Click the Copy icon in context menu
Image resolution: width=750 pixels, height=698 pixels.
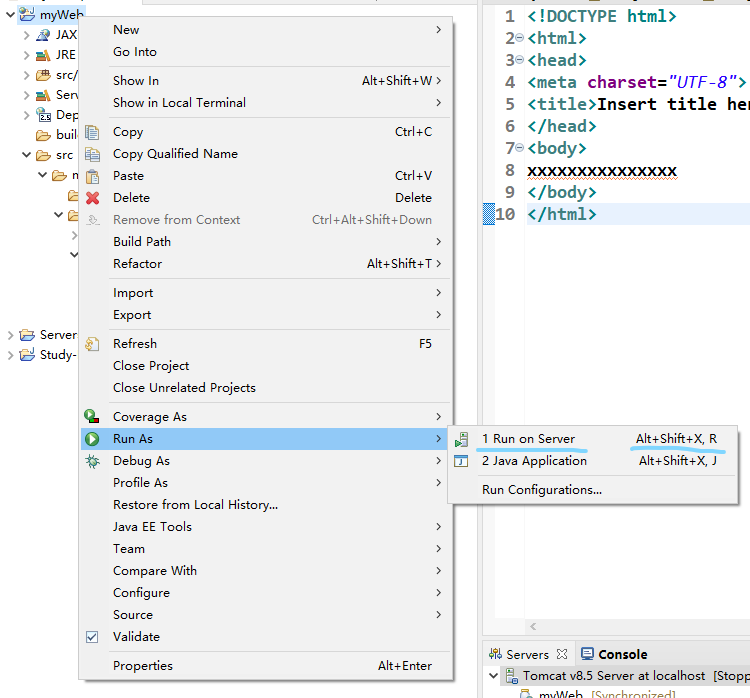pyautogui.click(x=92, y=132)
